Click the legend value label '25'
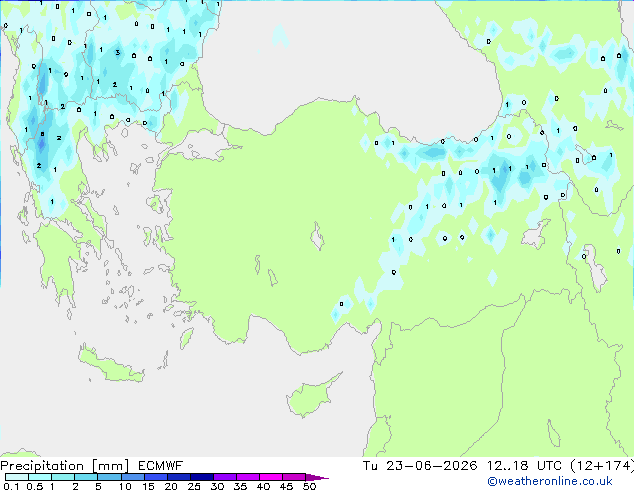634x490 pixels. 194,486
